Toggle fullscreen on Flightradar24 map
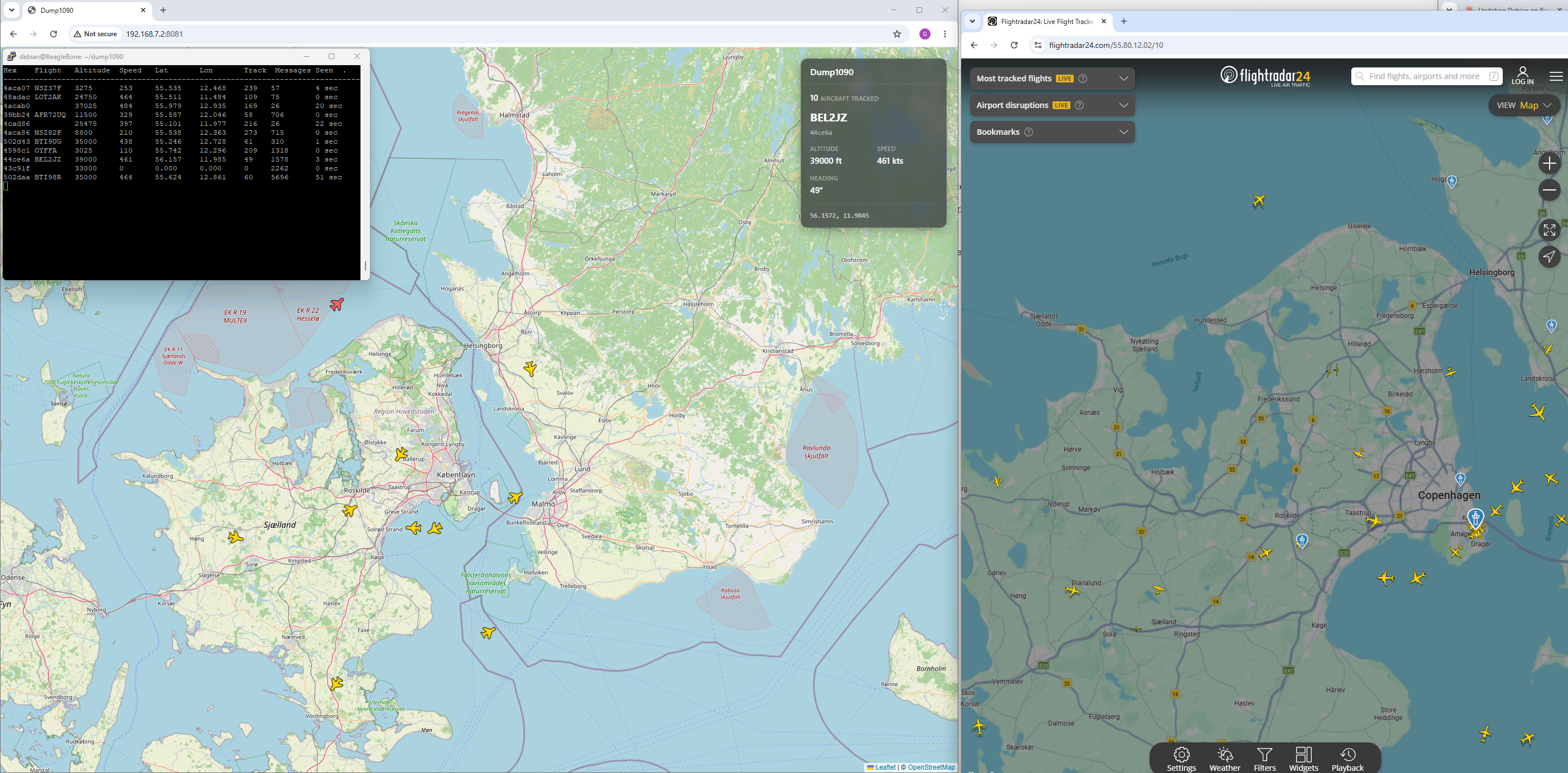Screen dimensions: 1568x773 click(1549, 230)
